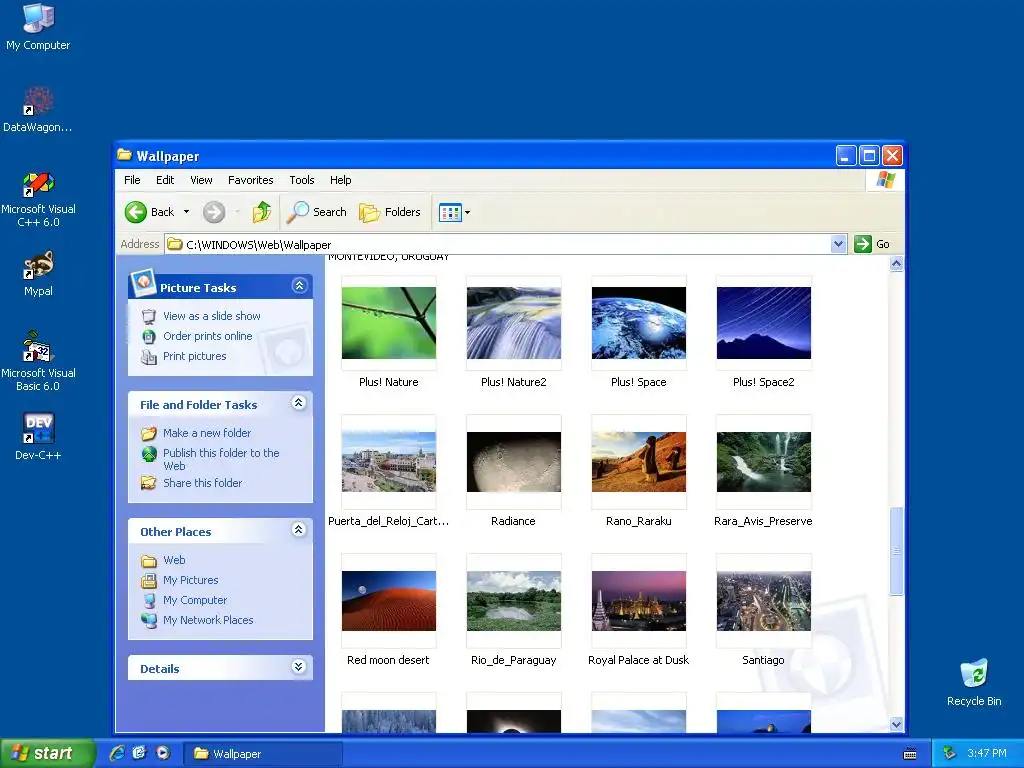1024x768 pixels.
Task: Expand the Address bar dropdown
Action: pos(839,244)
